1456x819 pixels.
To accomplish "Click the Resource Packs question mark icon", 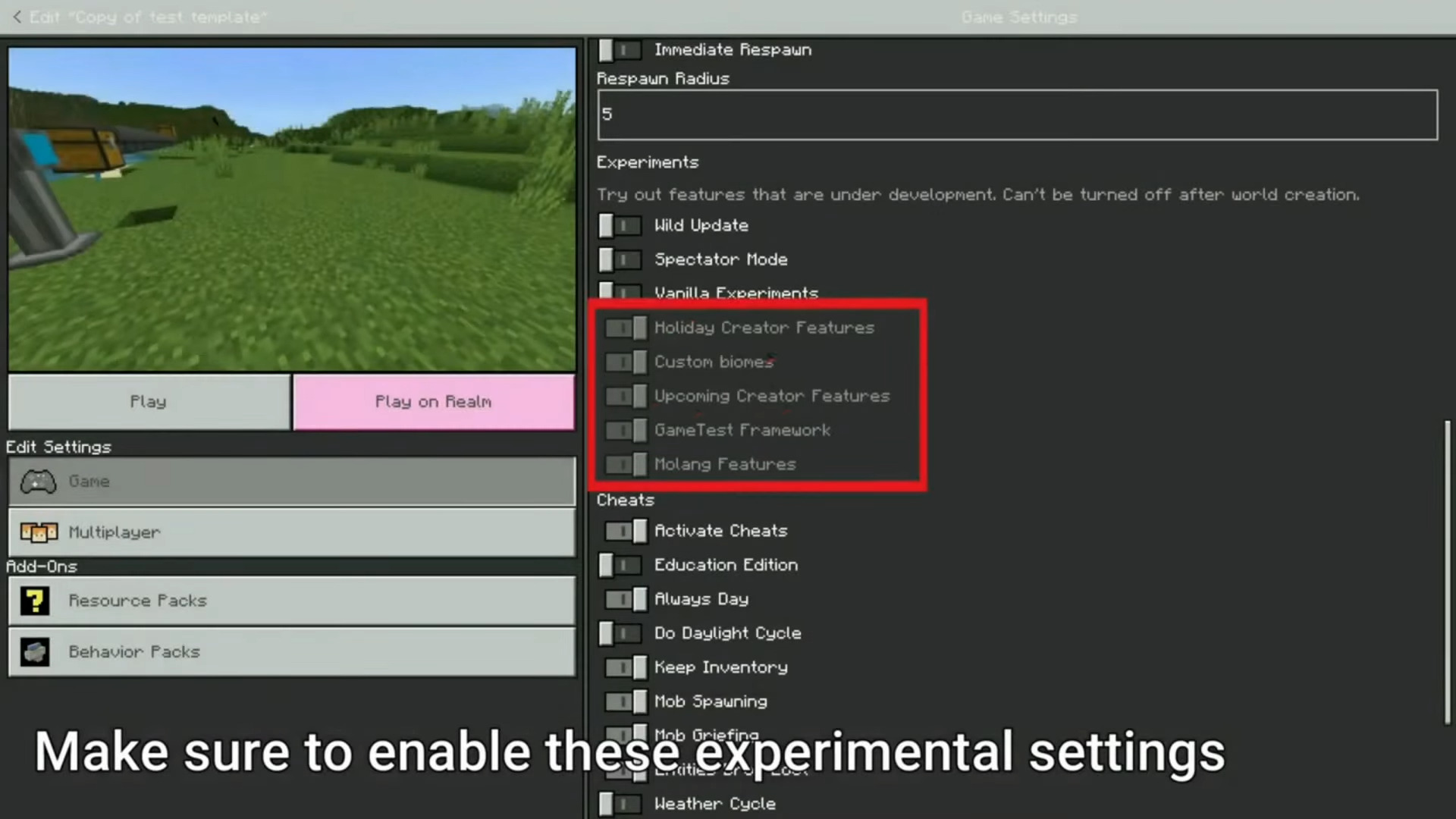I will [35, 601].
